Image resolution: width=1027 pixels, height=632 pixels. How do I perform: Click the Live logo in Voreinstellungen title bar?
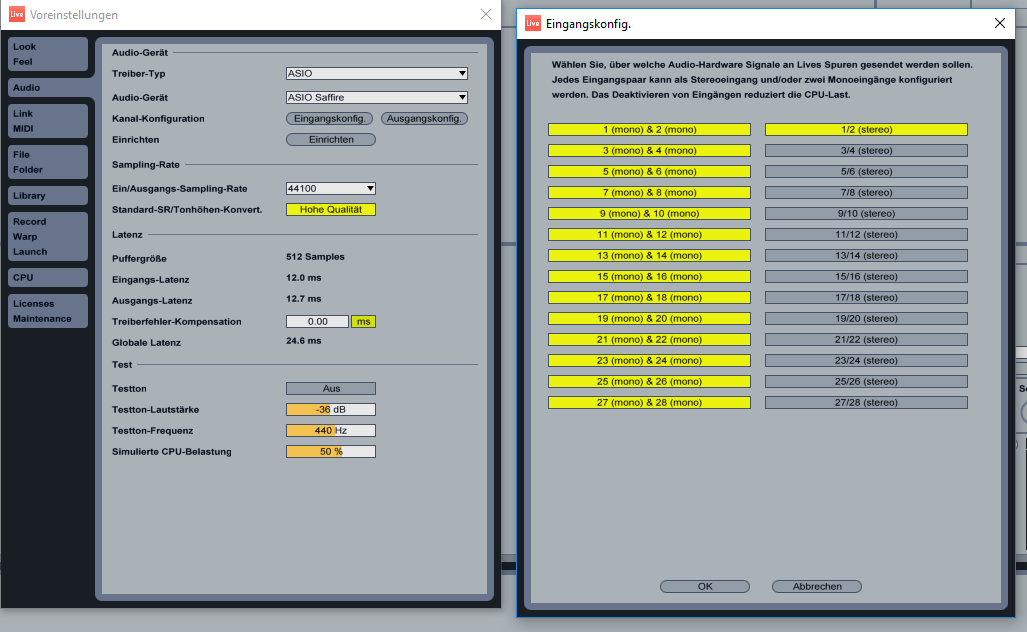click(16, 14)
